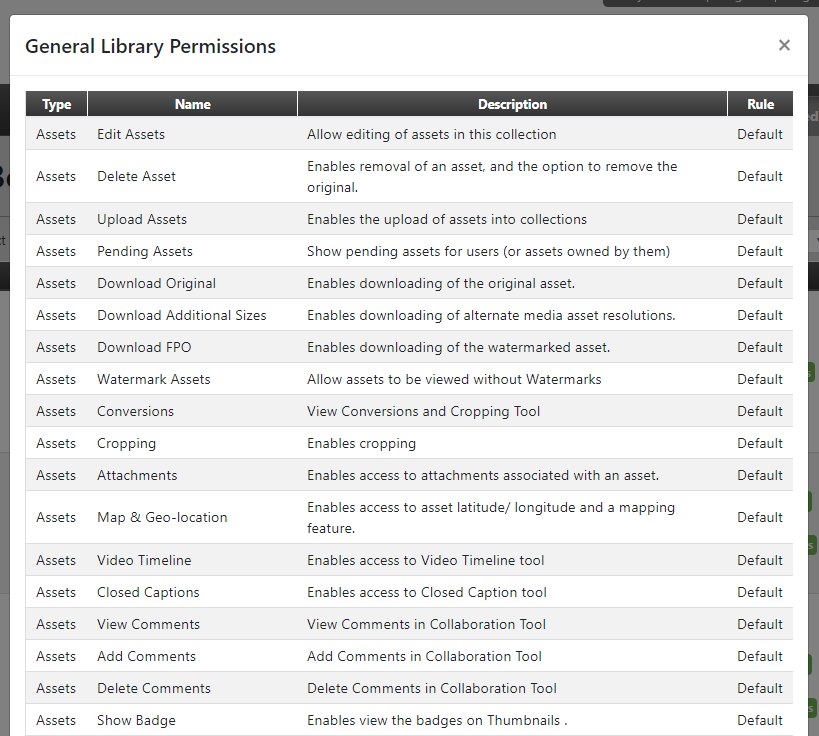Click the Conversions permission description

(x=424, y=412)
